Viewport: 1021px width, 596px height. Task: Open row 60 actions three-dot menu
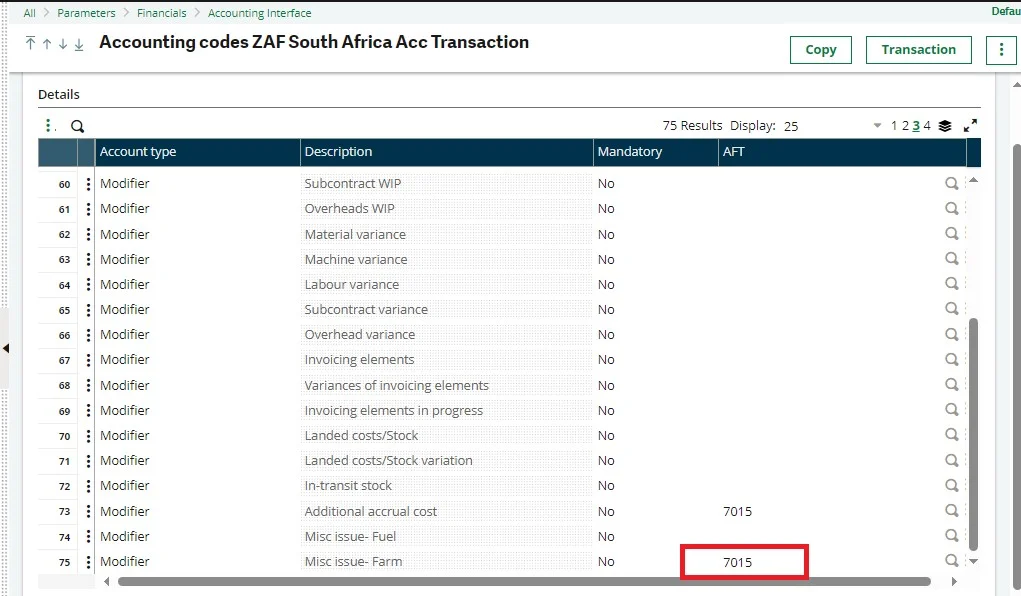coord(88,184)
